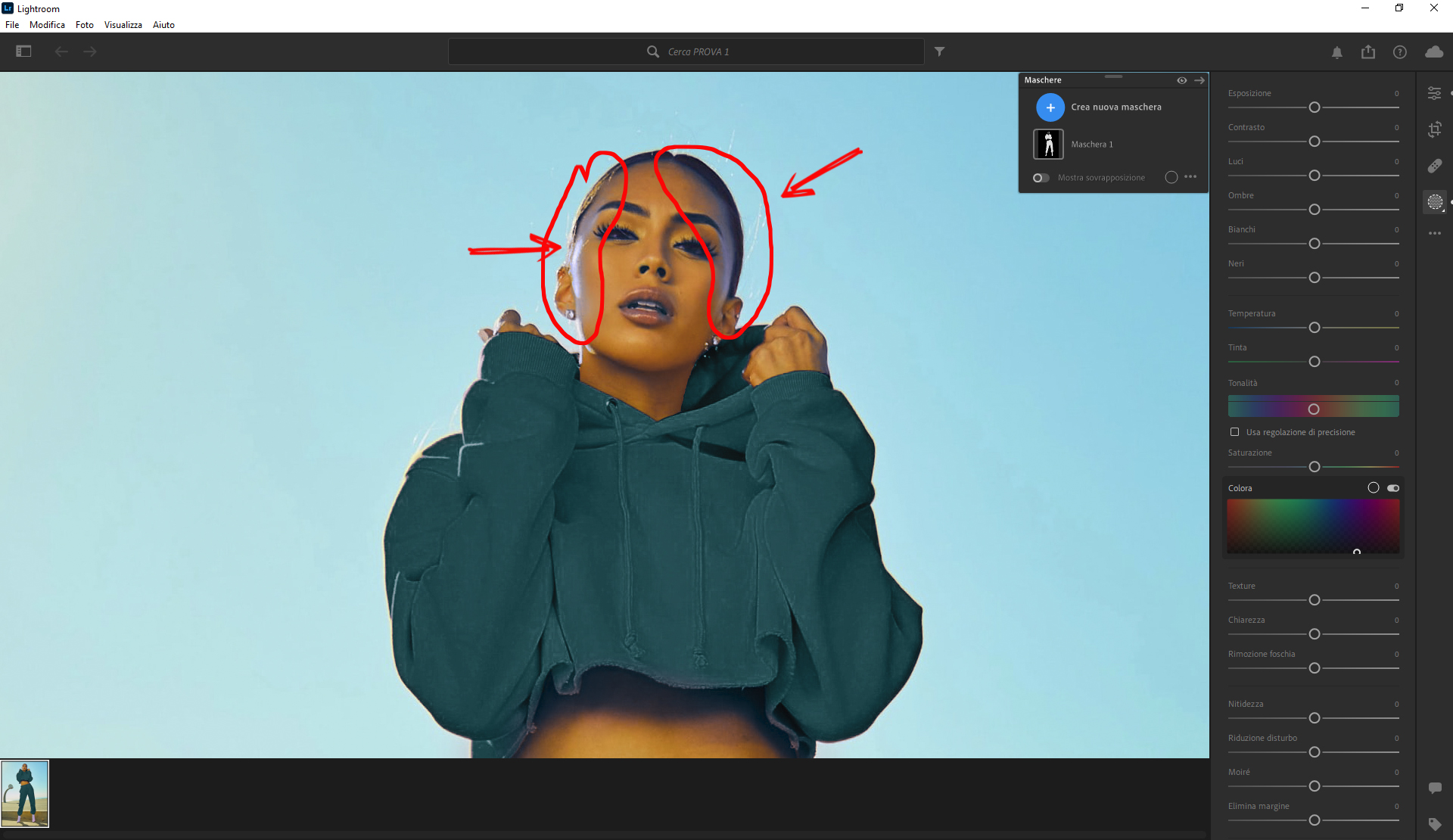This screenshot has height=840, width=1453.
Task: Open the Keywords tag icon
Action: (x=1434, y=823)
